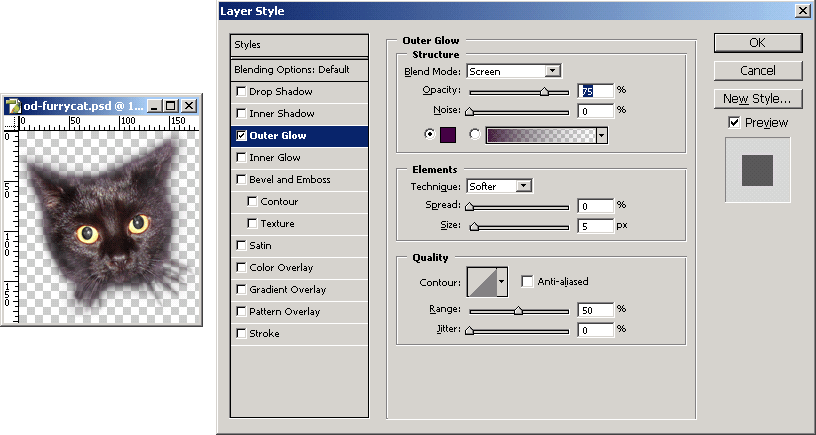
Task: Toggle the Preview checkbox
Action: (x=734, y=123)
